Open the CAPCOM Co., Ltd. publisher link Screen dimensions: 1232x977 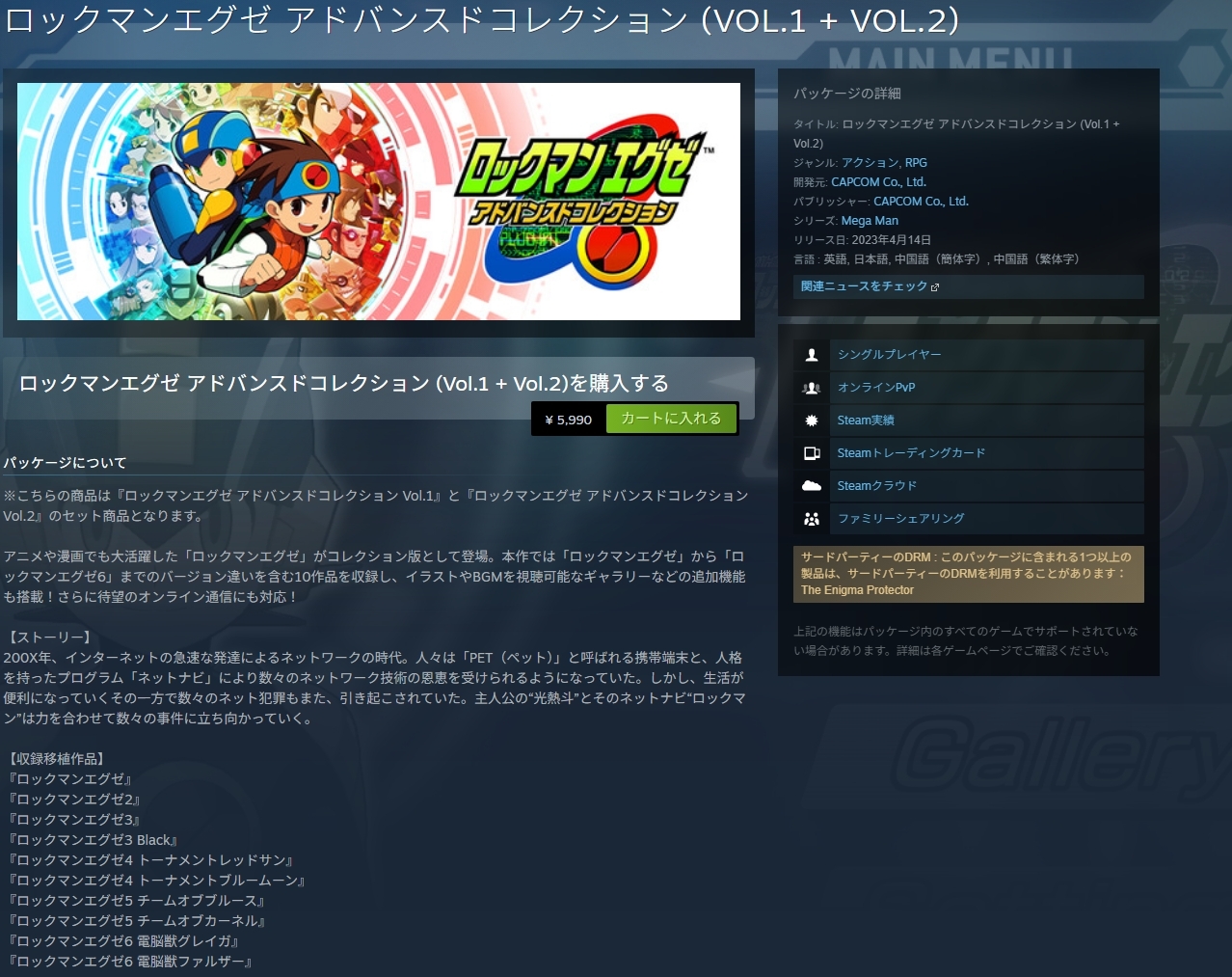pos(921,202)
